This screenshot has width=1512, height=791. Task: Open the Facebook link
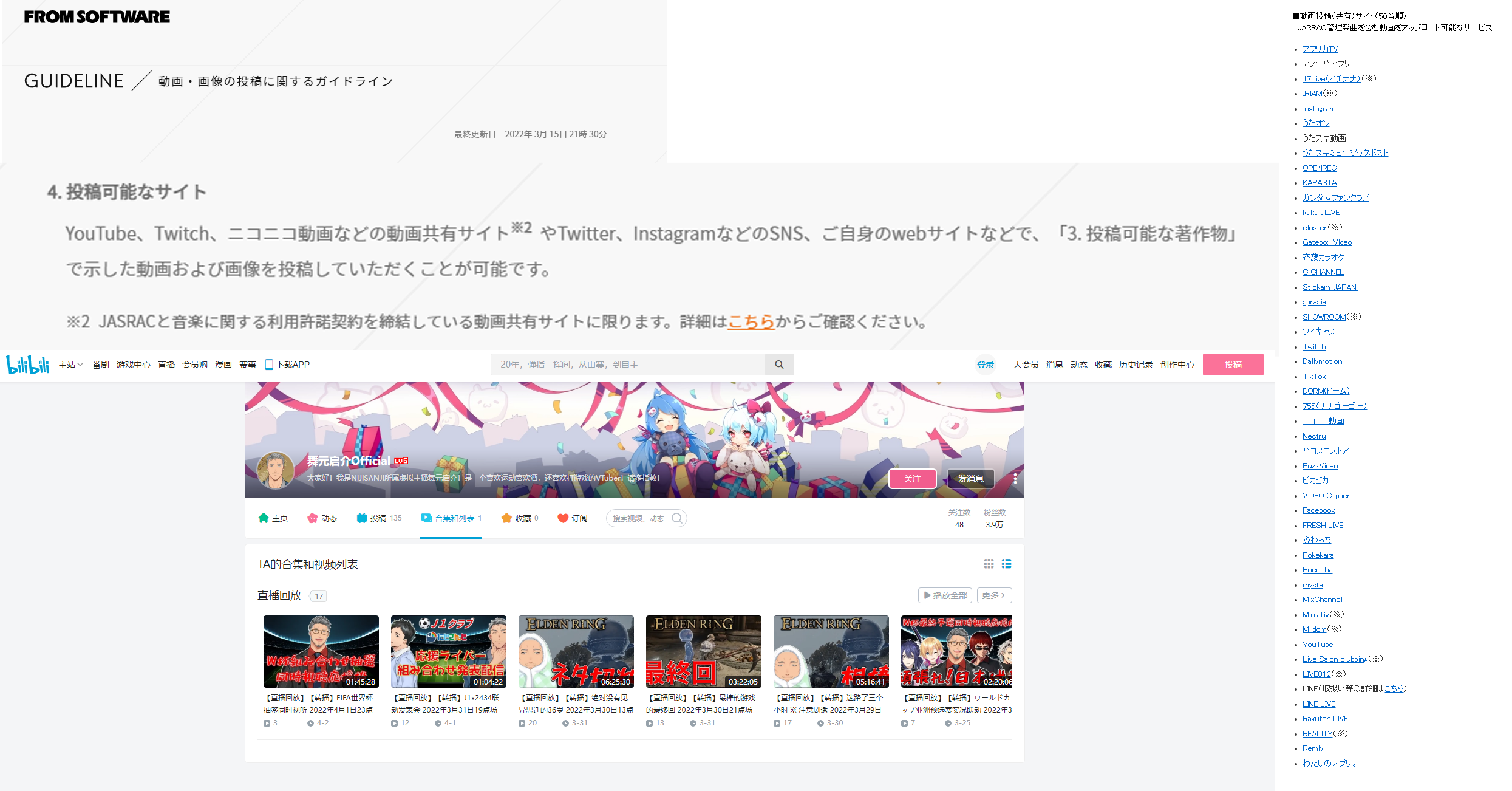1318,510
